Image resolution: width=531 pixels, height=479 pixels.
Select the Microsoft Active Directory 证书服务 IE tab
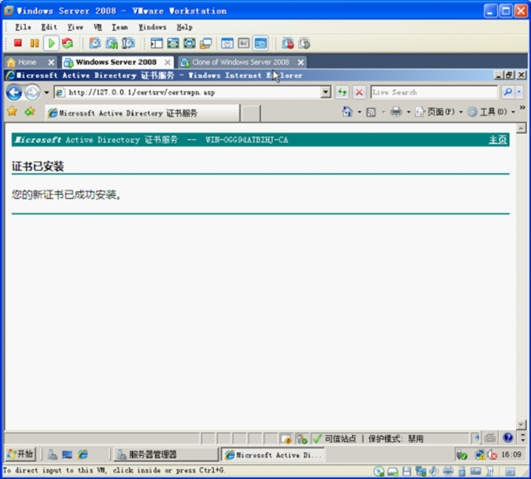click(x=143, y=113)
